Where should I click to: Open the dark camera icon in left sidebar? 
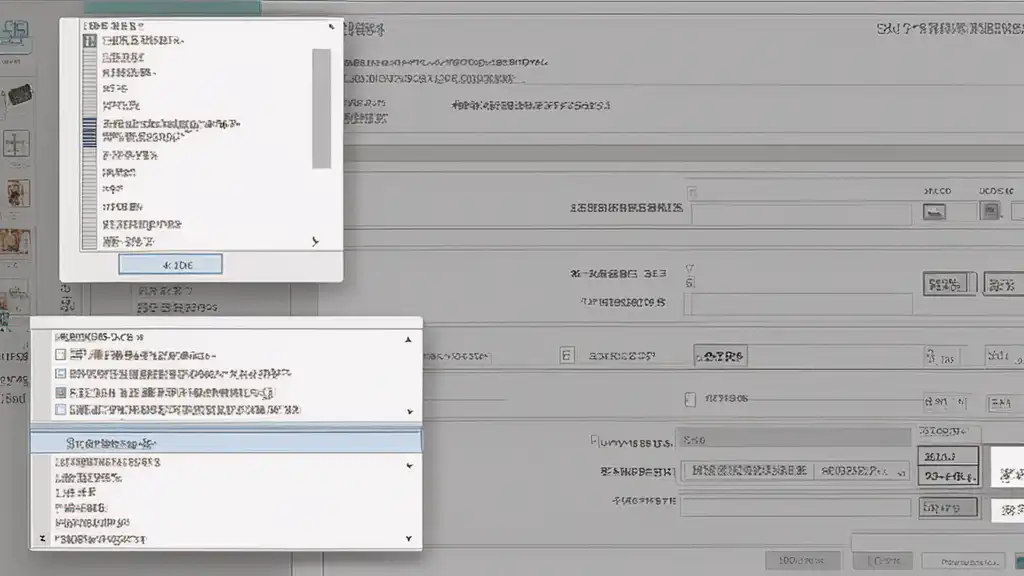(19, 95)
